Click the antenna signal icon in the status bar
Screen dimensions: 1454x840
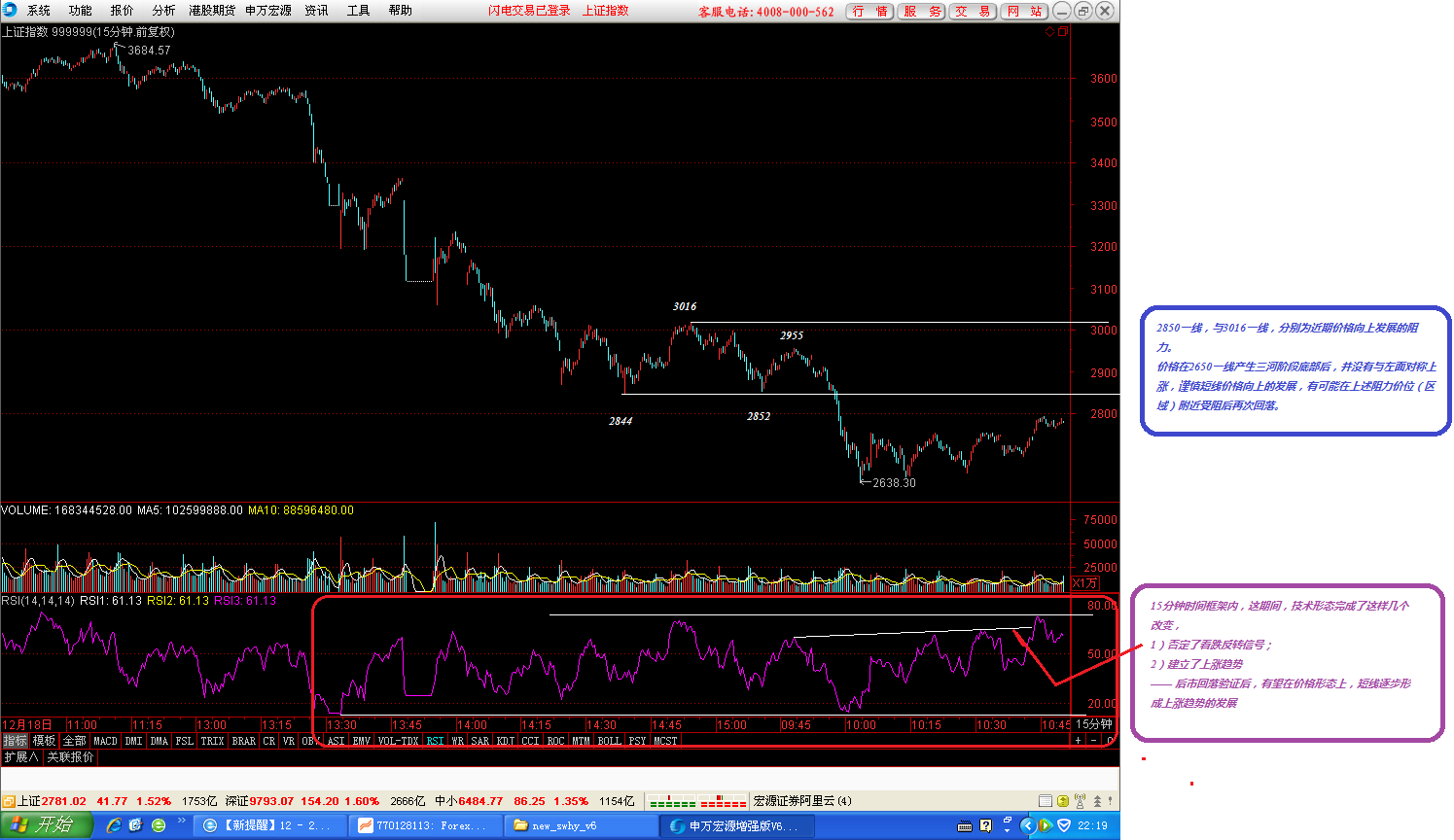pos(1081,801)
